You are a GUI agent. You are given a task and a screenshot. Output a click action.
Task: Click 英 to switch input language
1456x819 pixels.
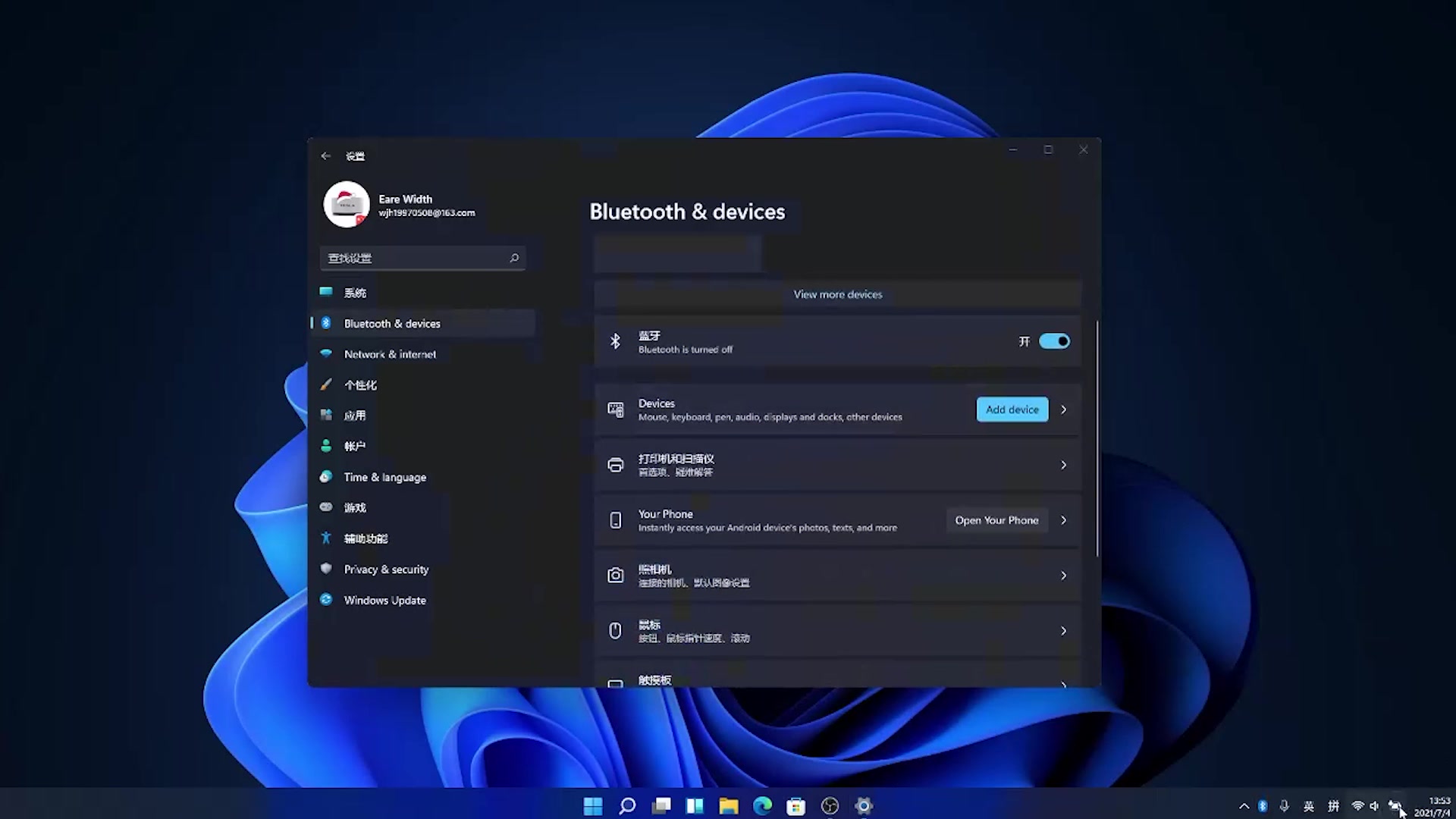click(x=1309, y=805)
